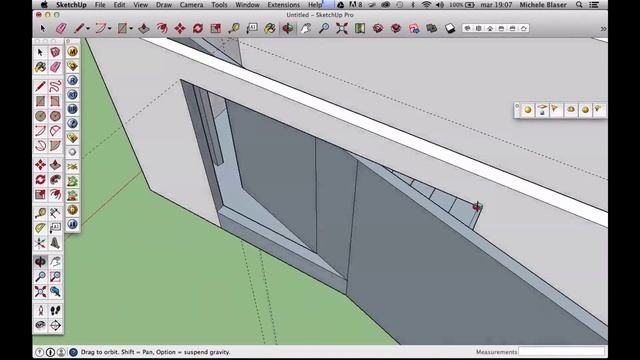The height and width of the screenshot is (360, 640).
Task: Open the File menu
Action: (x=100, y=5)
